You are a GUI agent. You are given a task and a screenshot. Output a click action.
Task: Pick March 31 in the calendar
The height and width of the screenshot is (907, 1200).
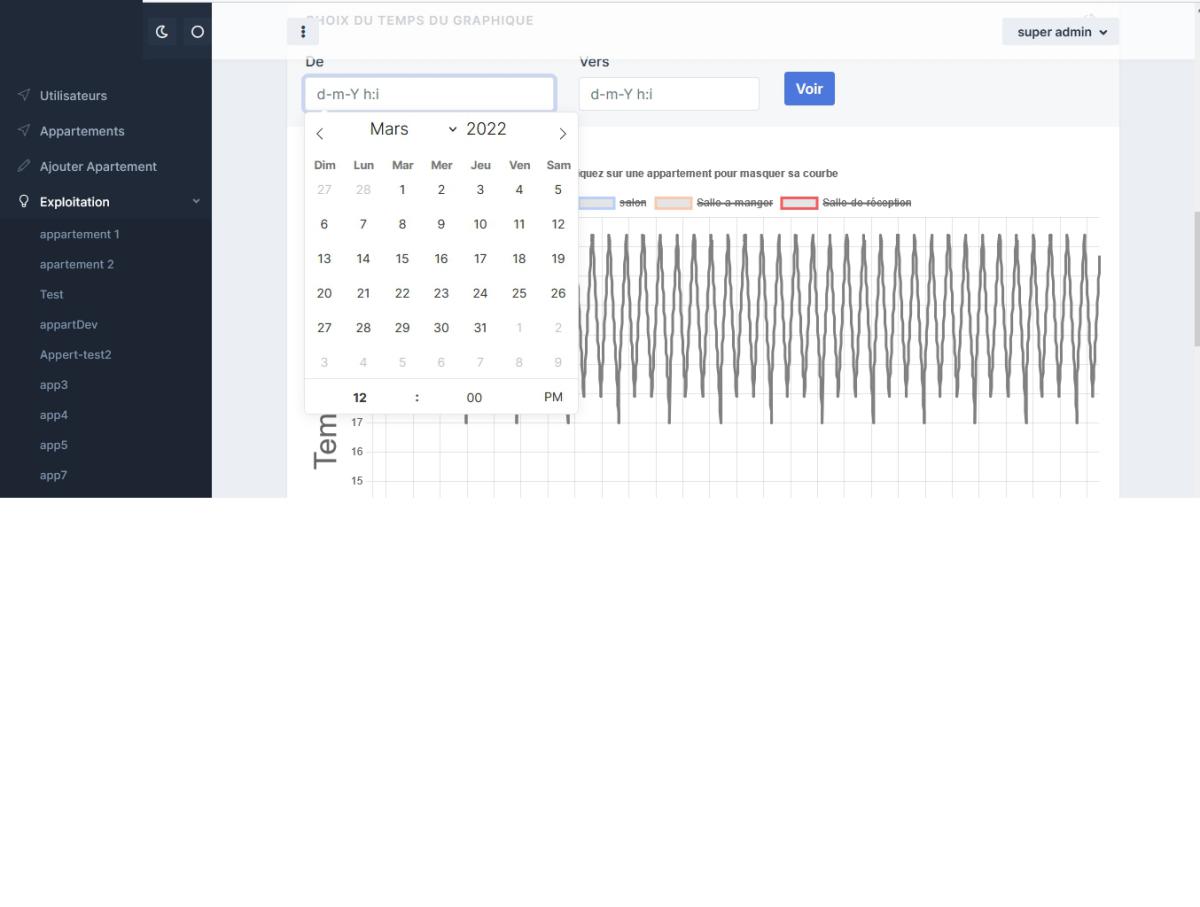(x=480, y=328)
